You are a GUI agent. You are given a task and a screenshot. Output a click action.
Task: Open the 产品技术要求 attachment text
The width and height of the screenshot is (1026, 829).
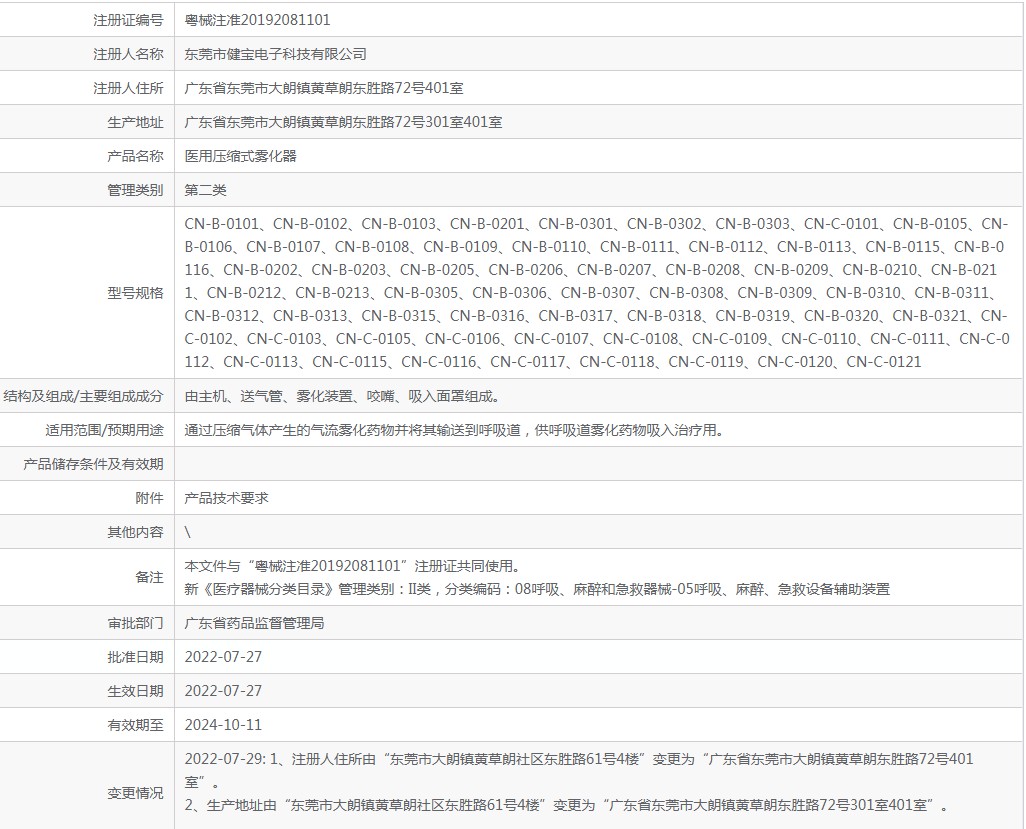226,499
